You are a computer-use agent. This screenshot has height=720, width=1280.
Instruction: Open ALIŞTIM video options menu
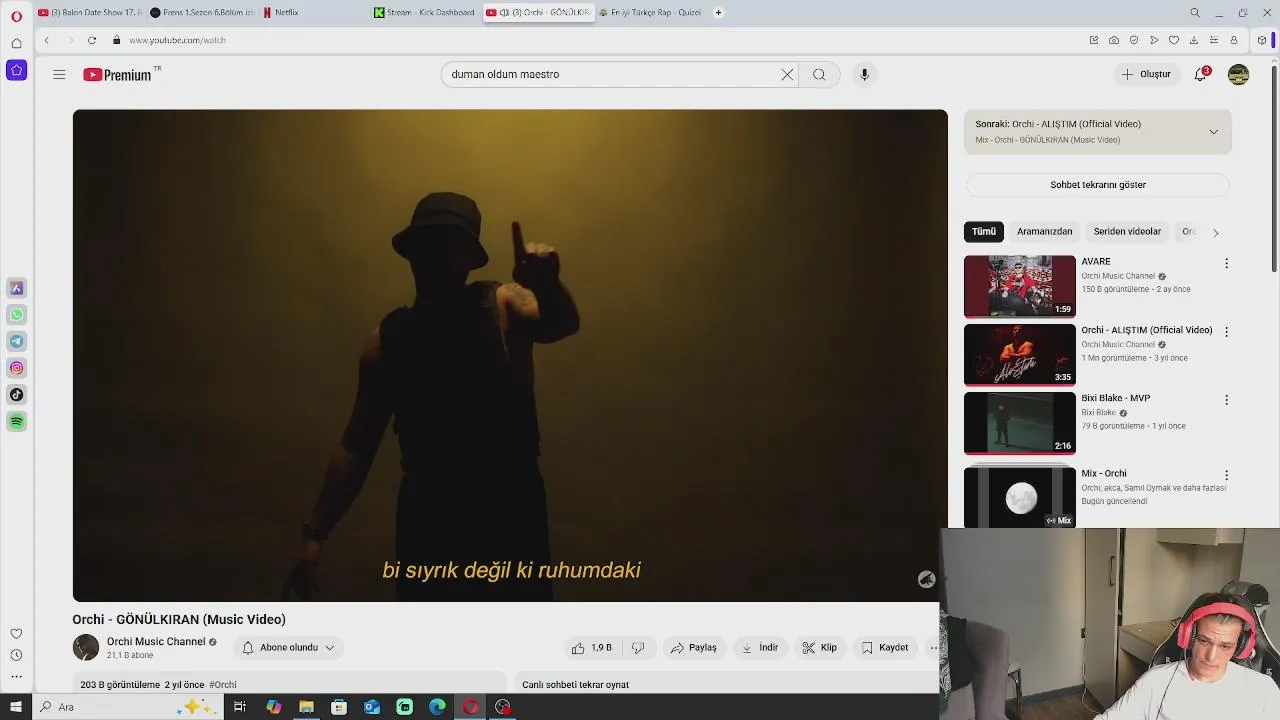1226,332
